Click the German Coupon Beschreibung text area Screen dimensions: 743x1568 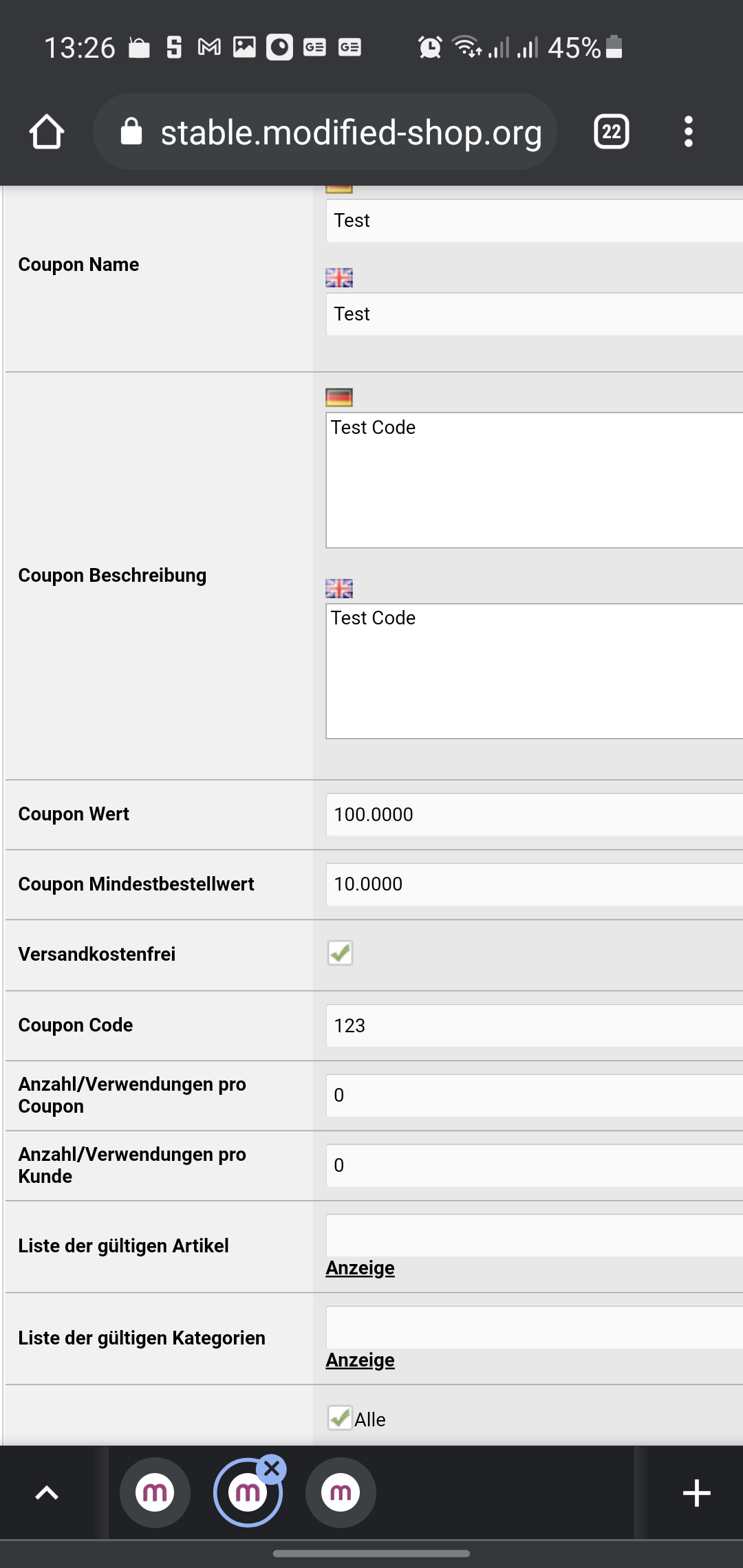[x=534, y=480]
